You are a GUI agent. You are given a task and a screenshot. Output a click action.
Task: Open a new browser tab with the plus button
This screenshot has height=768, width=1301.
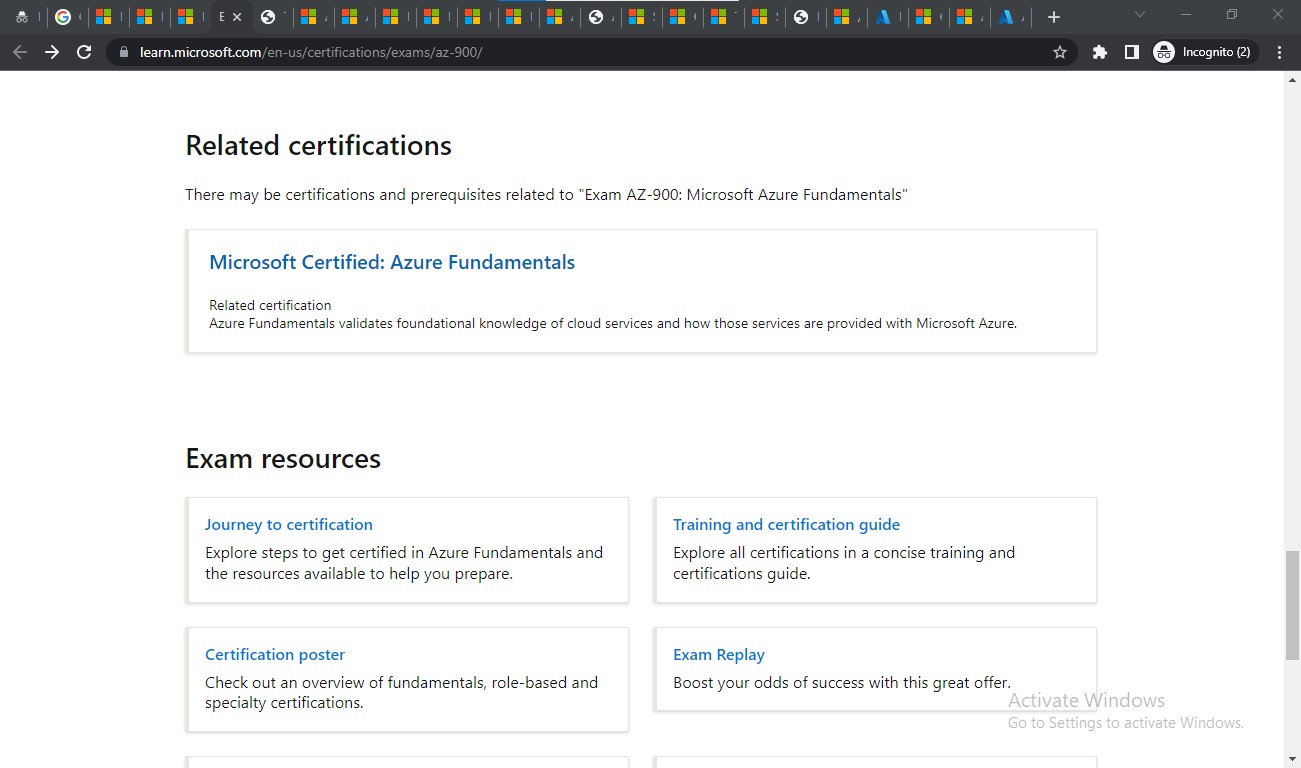click(x=1053, y=17)
